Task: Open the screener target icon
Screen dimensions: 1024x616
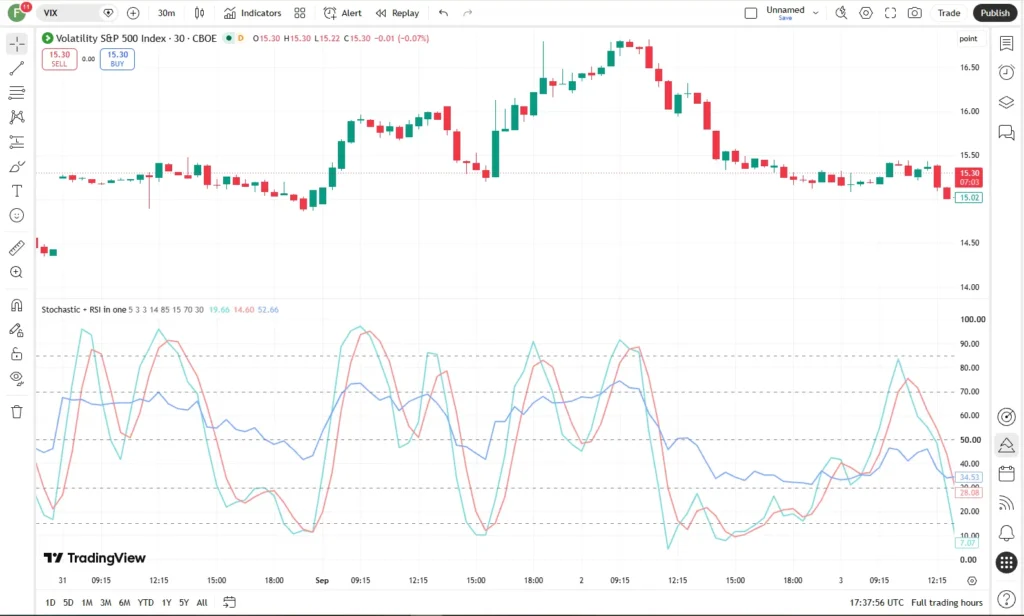Action: pyautogui.click(x=1006, y=416)
